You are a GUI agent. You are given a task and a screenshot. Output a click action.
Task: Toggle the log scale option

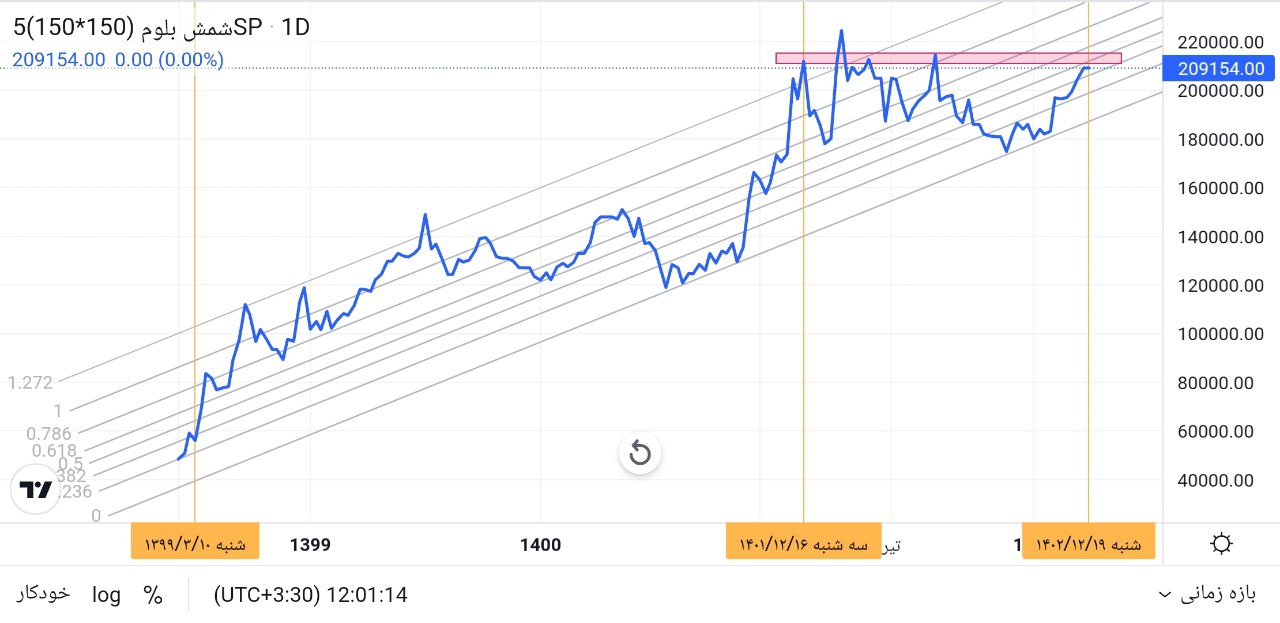(x=106, y=595)
